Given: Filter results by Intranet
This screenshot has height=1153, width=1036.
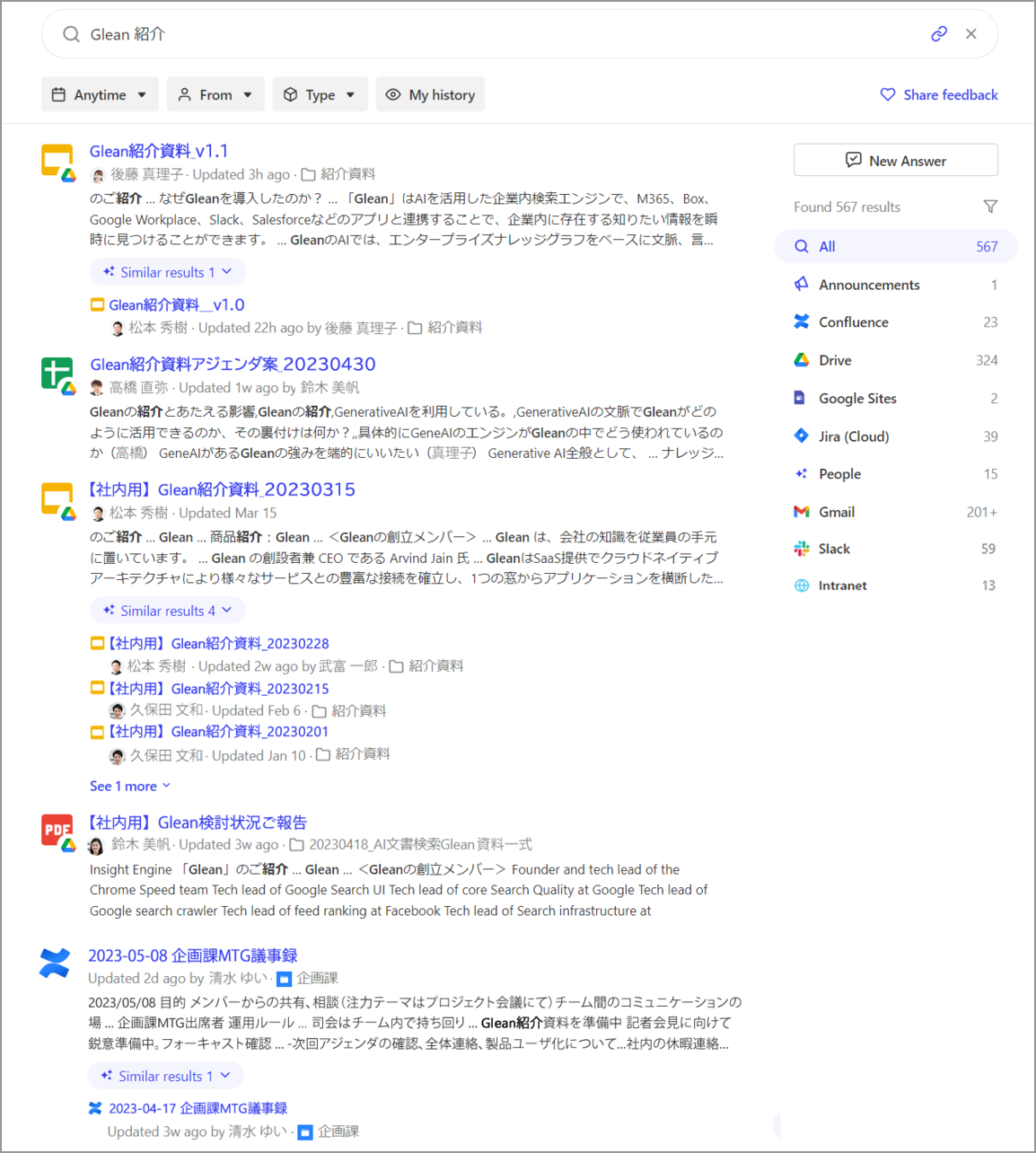Looking at the screenshot, I should [x=896, y=585].
